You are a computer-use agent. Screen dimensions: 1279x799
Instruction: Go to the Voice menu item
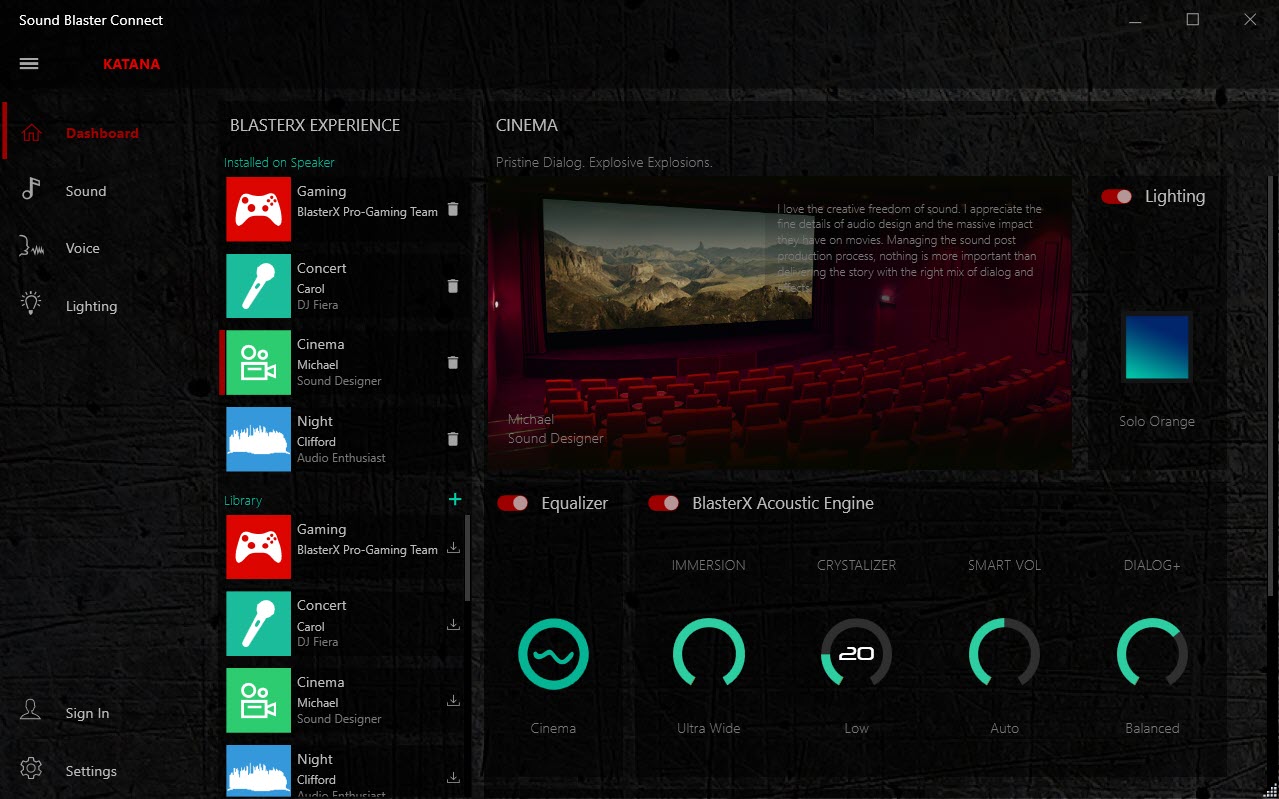point(83,248)
